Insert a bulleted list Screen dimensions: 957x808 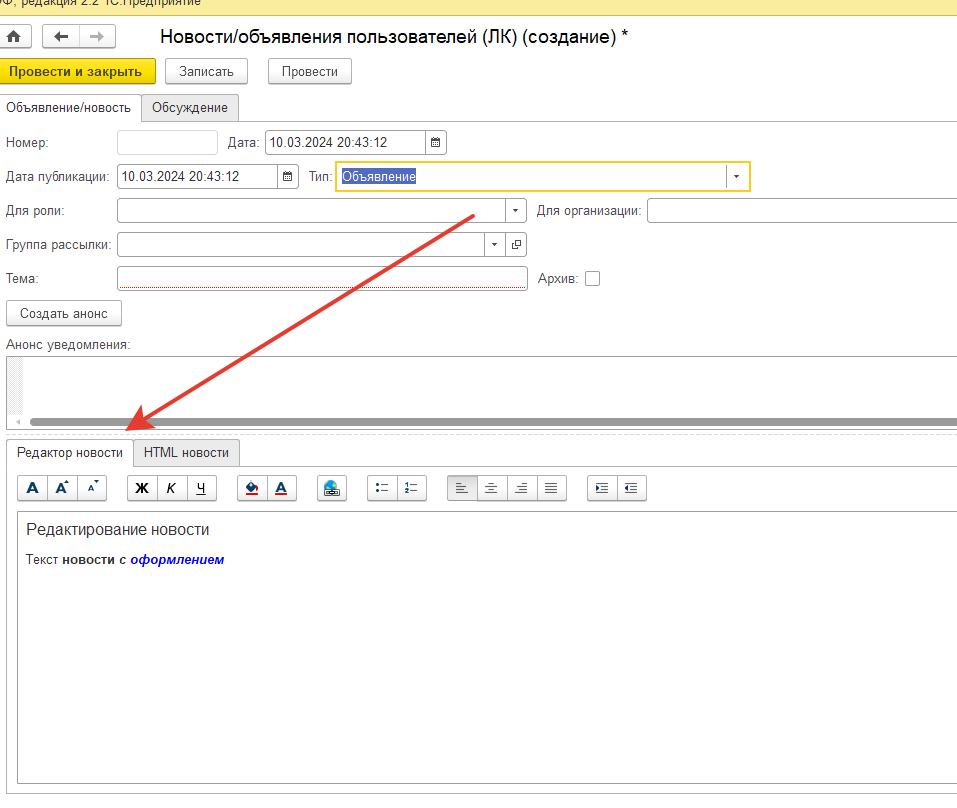(x=382, y=488)
